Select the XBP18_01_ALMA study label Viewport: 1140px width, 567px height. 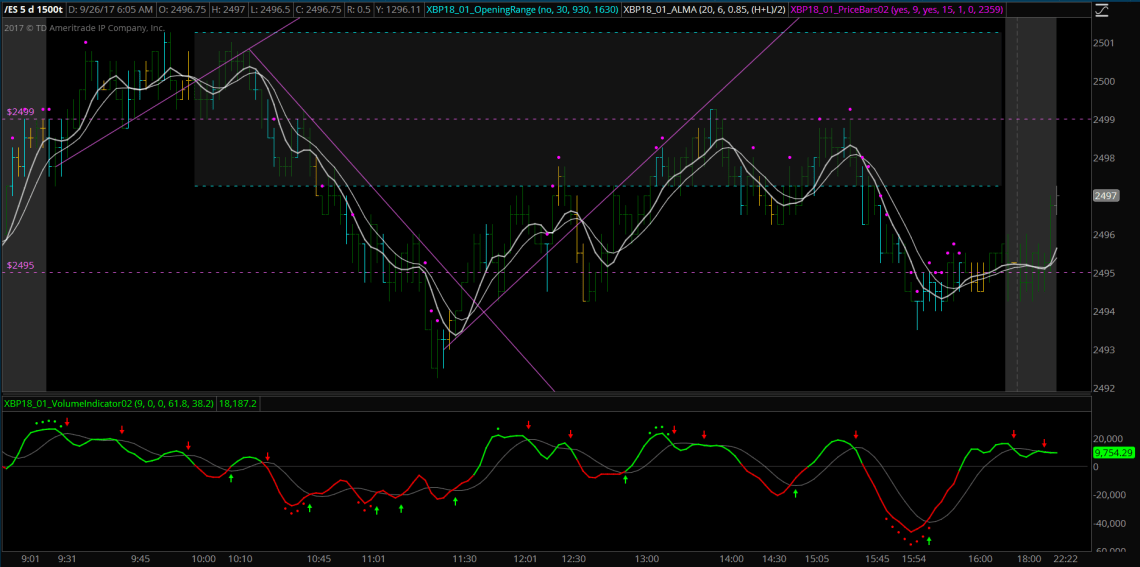pyautogui.click(x=703, y=10)
